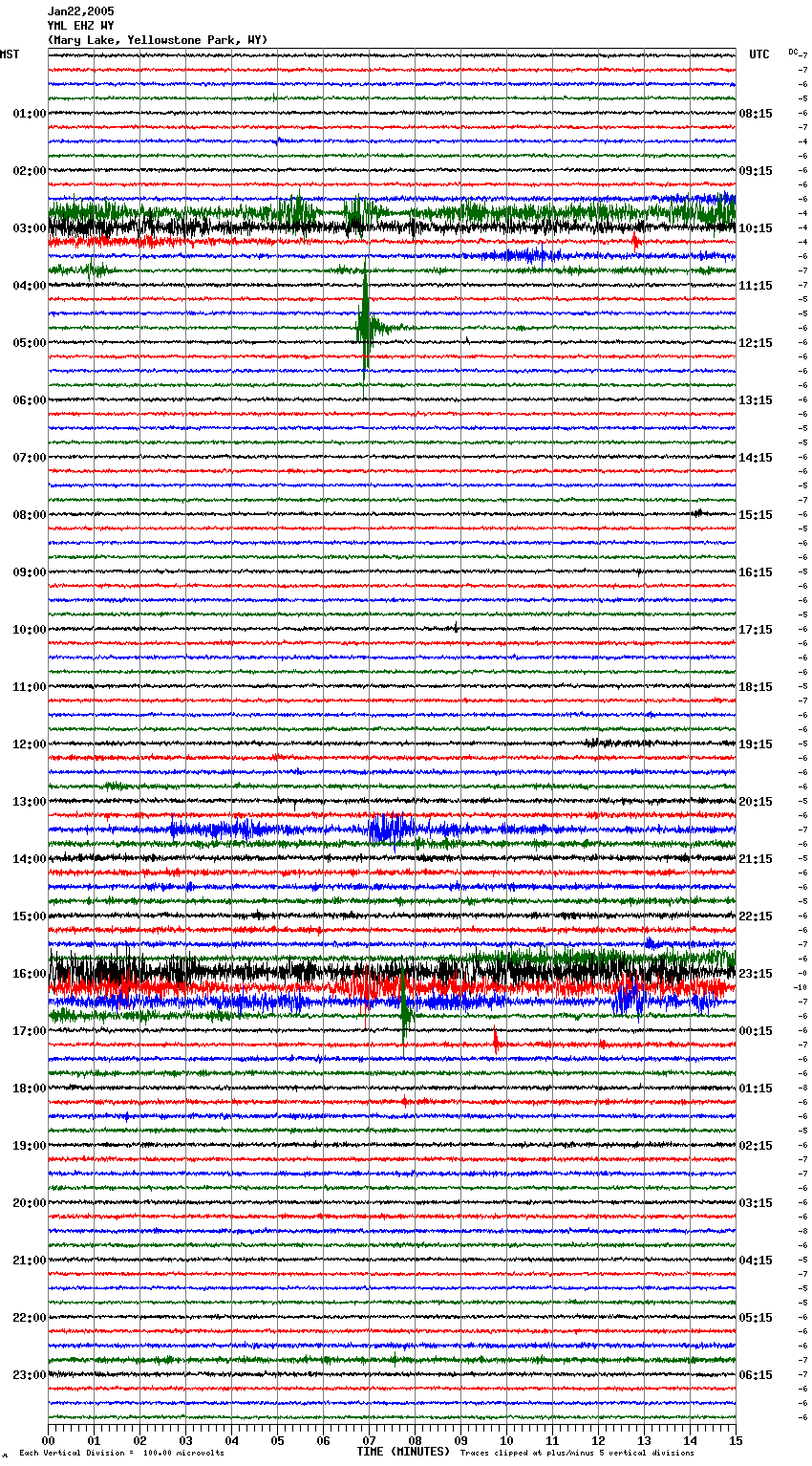Click the vertical division microvolts scale note

click(x=121, y=1453)
